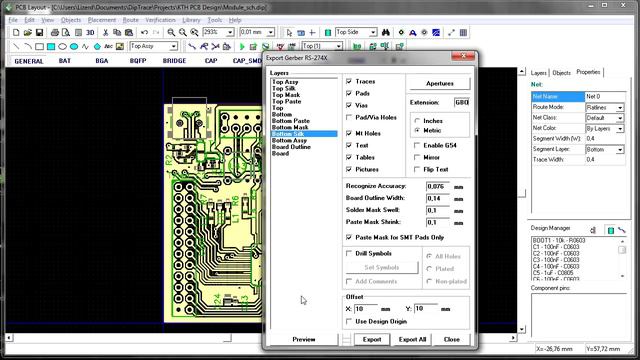Click the Extension input field
Screen dimensions: 640x360
(x=462, y=102)
